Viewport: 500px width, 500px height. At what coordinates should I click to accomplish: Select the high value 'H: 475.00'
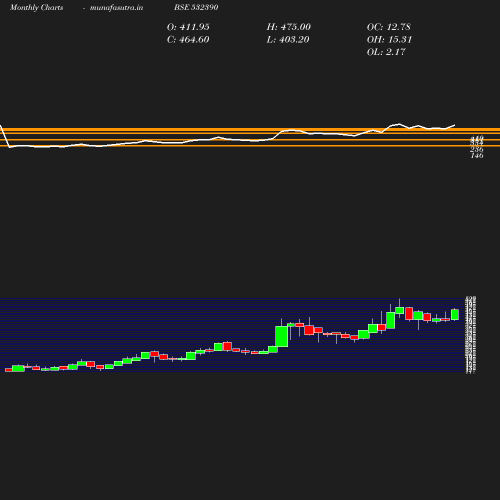288,27
